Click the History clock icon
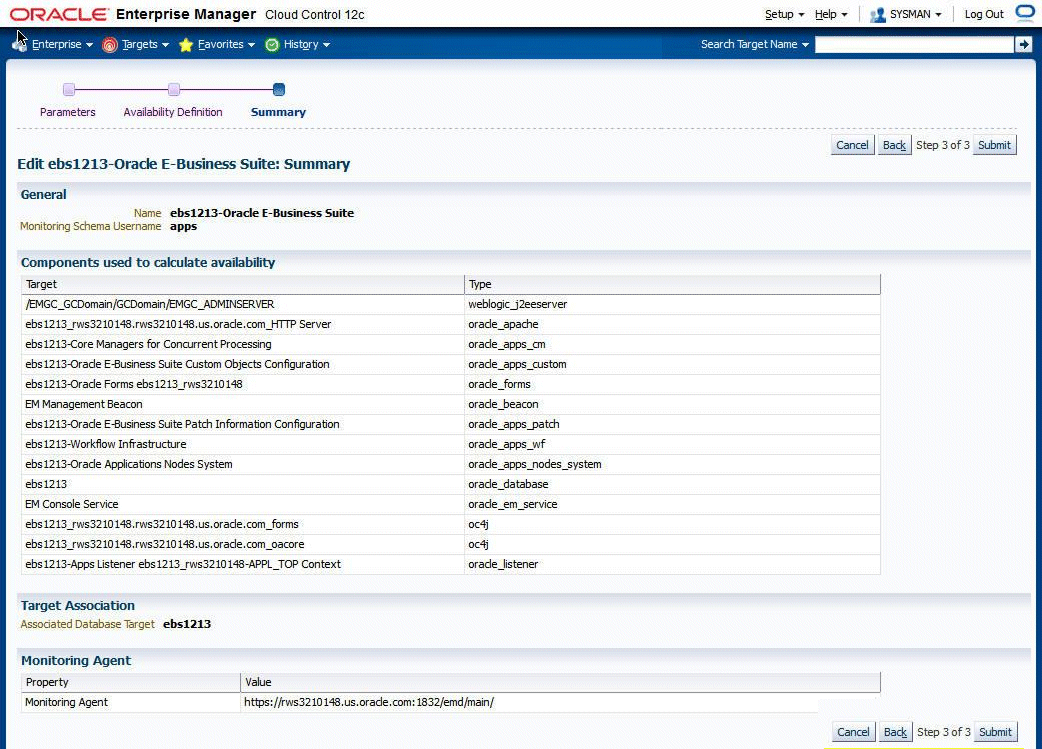Viewport: 1042px width, 749px height. [x=272, y=45]
